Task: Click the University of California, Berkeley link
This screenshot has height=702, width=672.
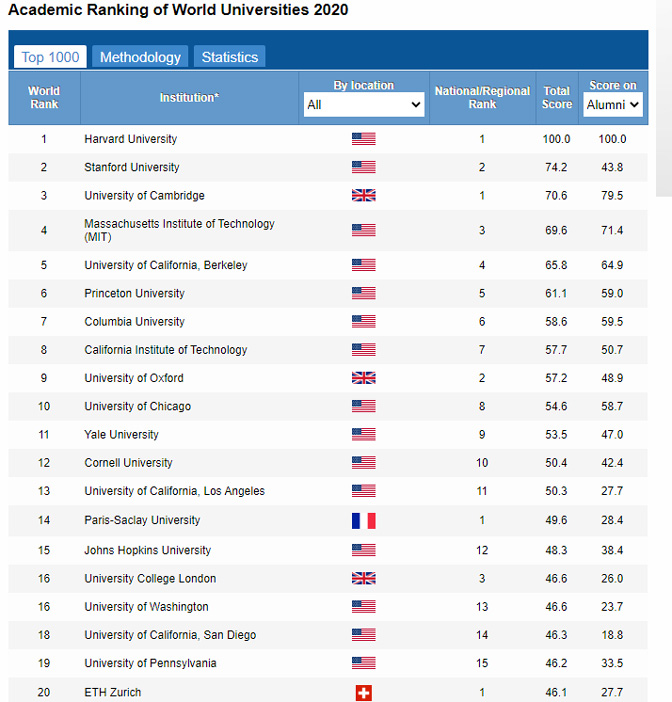Action: (165, 265)
